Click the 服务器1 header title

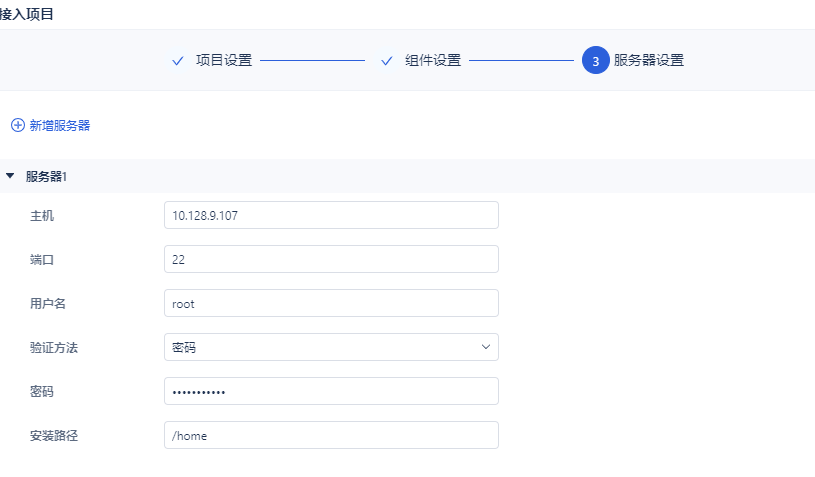pos(46,177)
